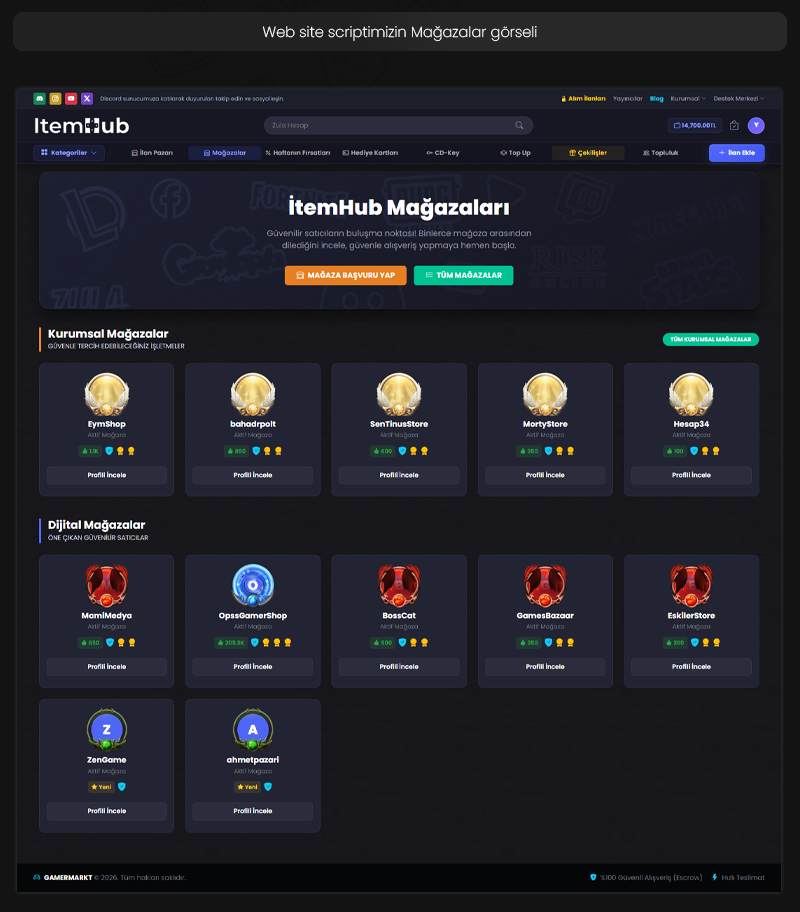Click OpssGamerShop blue badge avatar

click(x=253, y=586)
